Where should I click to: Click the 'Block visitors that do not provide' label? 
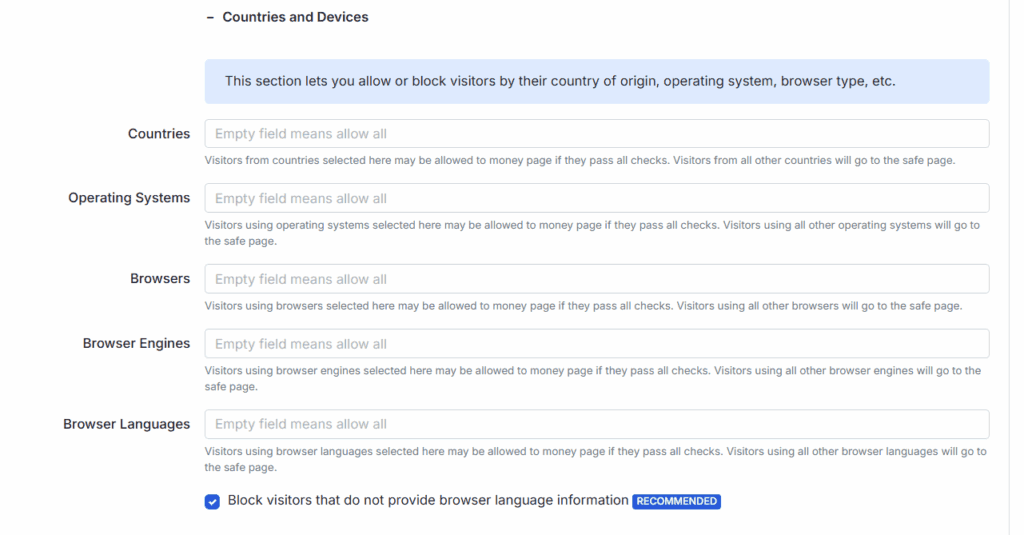click(427, 500)
